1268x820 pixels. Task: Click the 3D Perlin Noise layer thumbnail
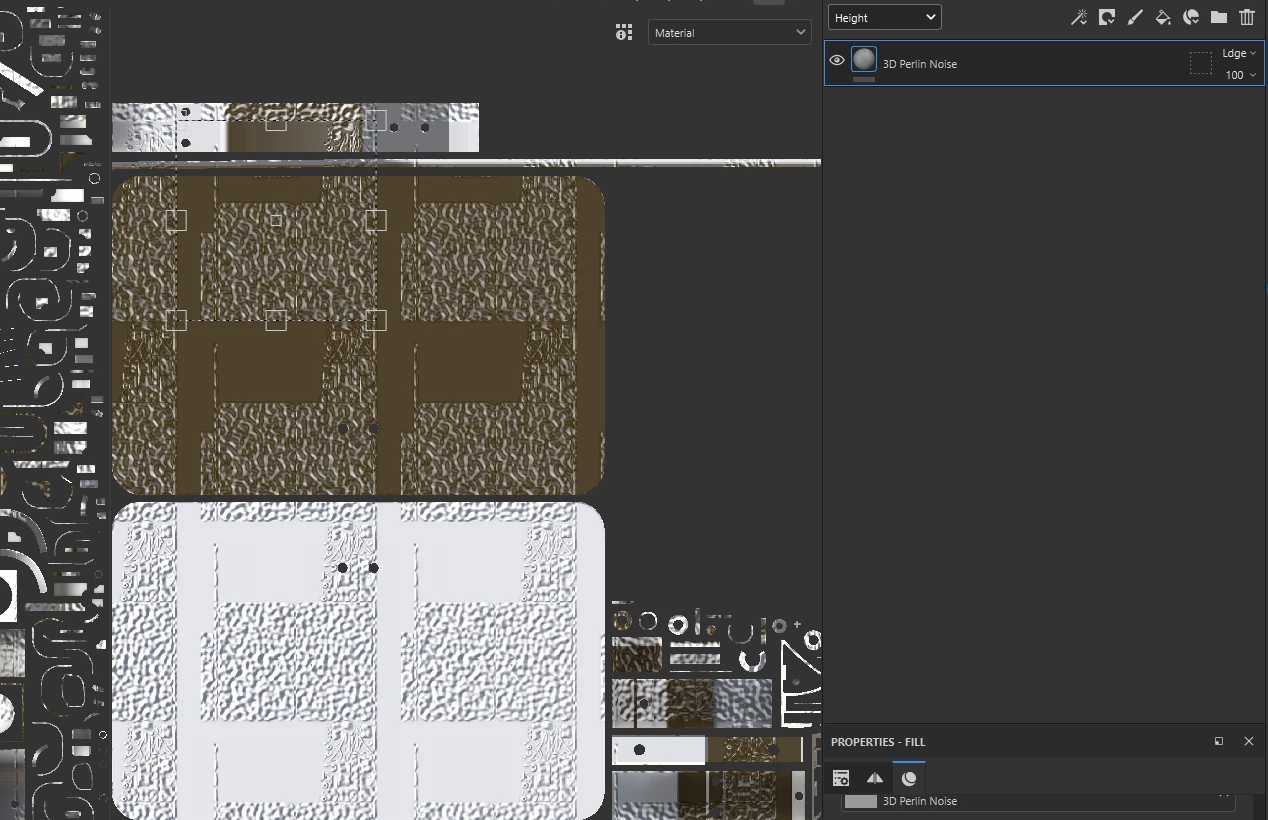[x=864, y=59]
